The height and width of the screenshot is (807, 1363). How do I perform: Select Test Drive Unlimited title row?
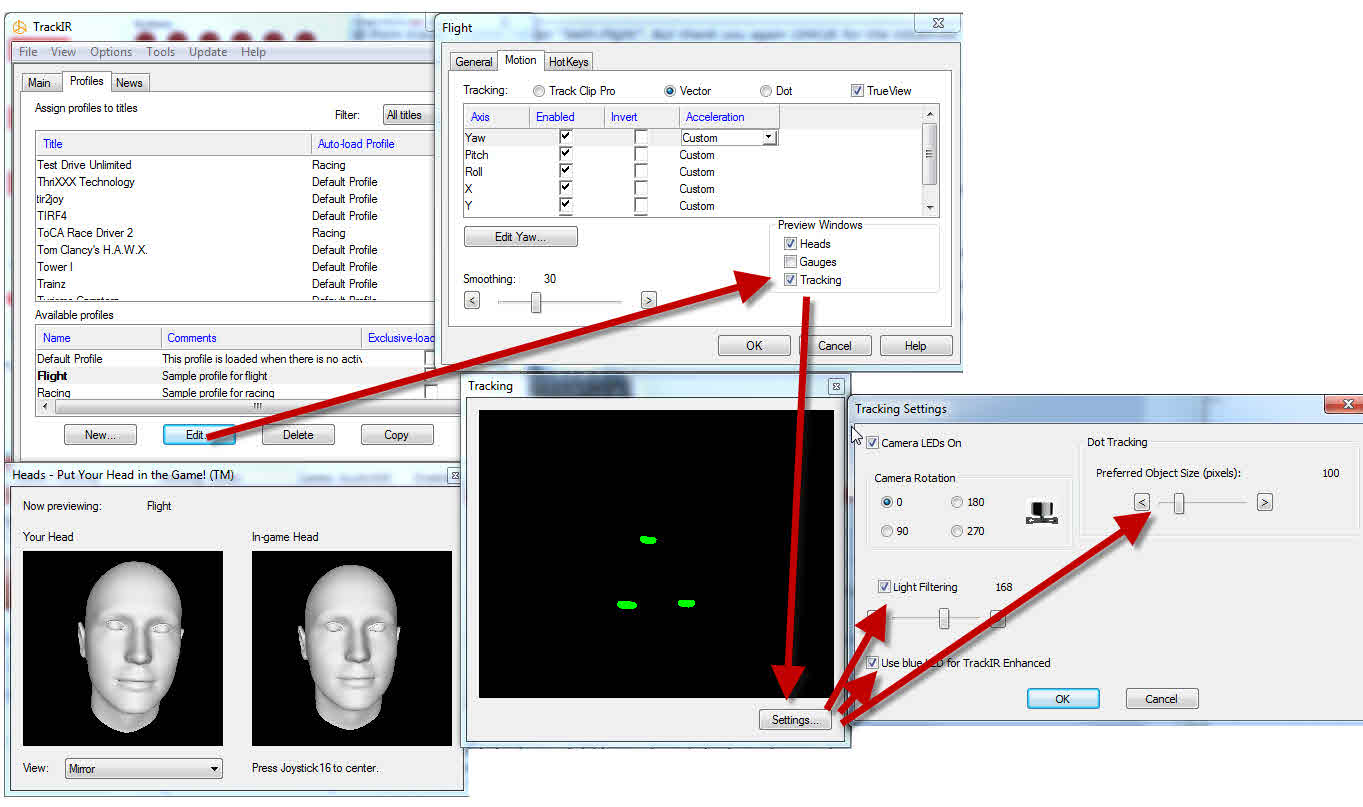[x=236, y=165]
